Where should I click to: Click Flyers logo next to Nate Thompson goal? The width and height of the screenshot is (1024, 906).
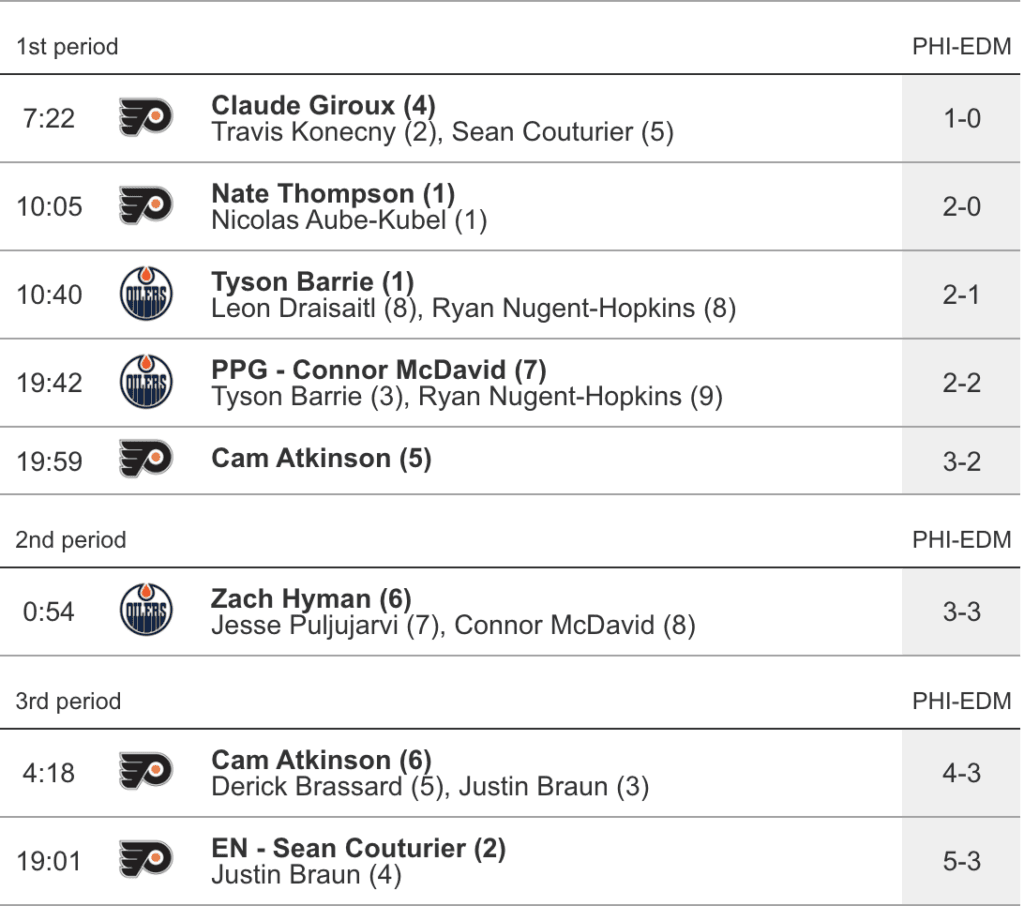tap(145, 207)
